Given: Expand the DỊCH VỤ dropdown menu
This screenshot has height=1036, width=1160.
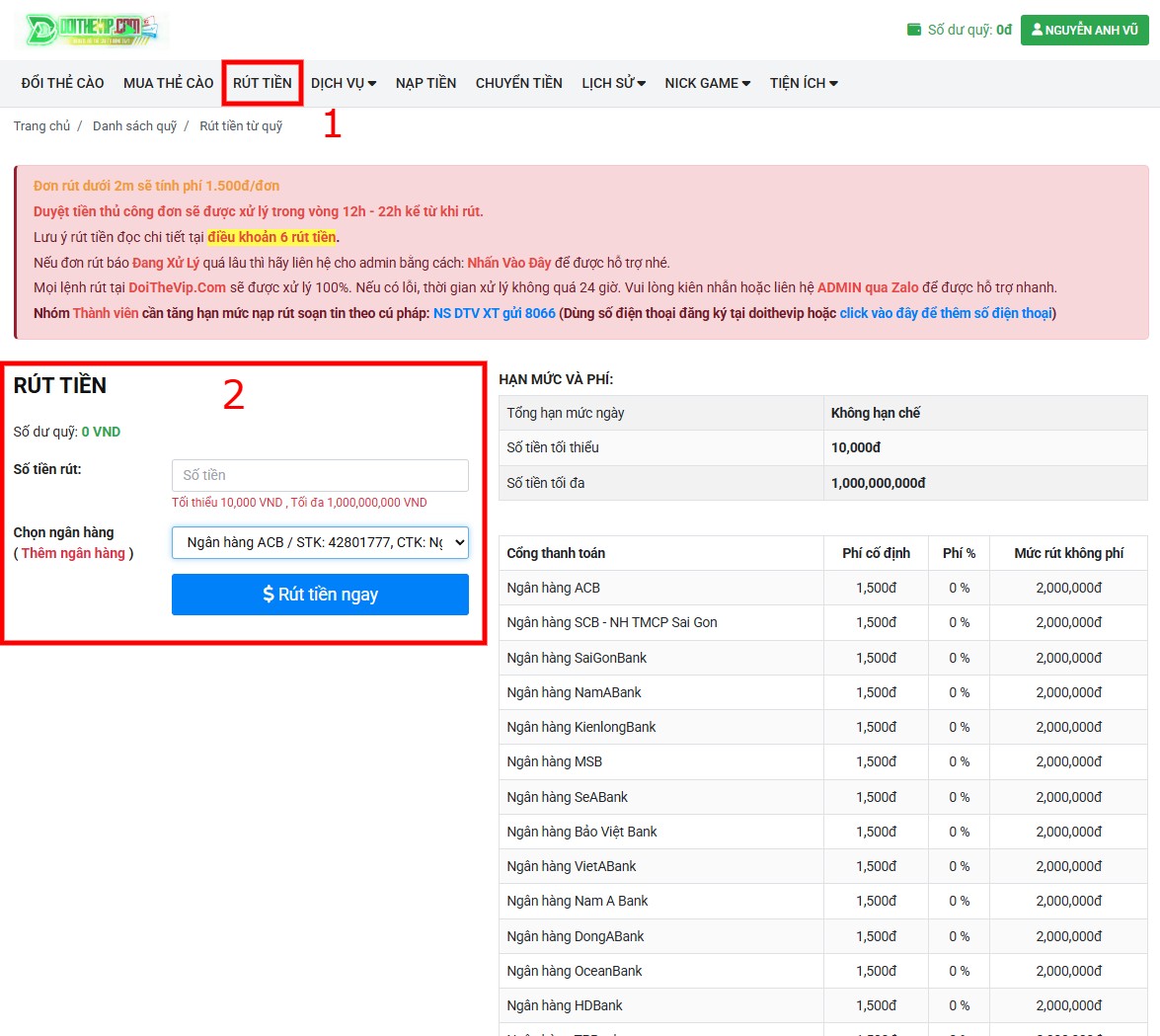Looking at the screenshot, I should click(344, 83).
